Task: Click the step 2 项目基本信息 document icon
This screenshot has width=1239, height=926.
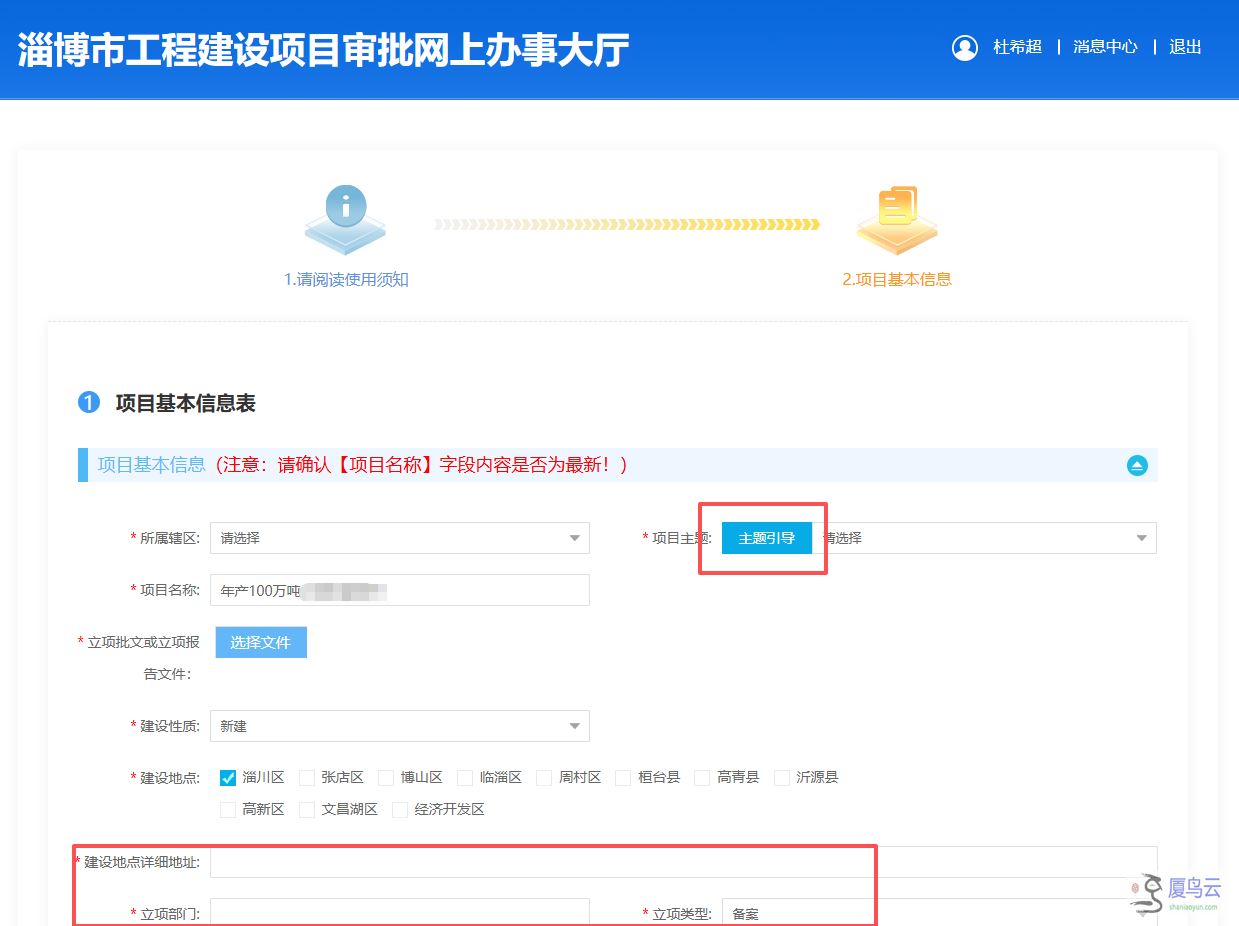Action: click(897, 220)
